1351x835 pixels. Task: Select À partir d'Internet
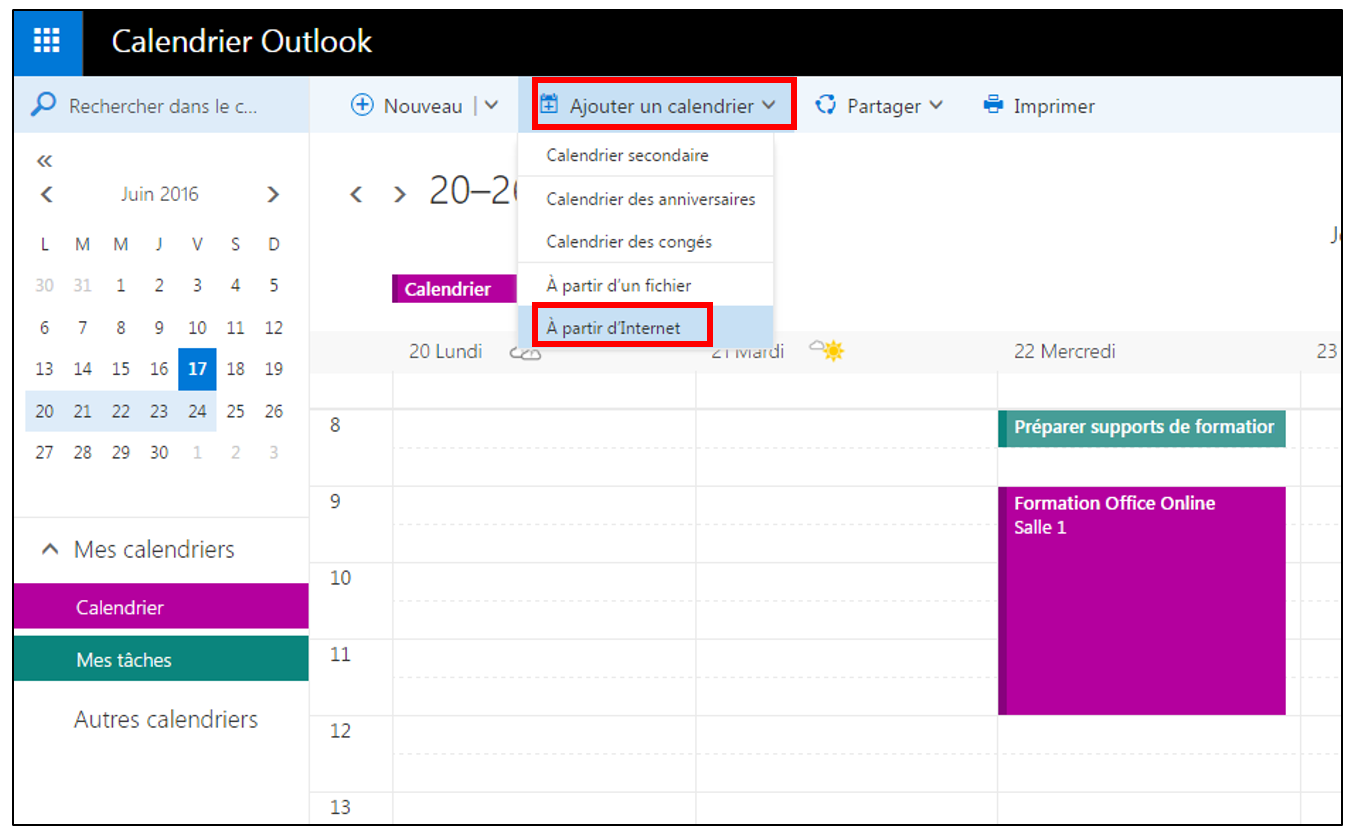pyautogui.click(x=645, y=327)
